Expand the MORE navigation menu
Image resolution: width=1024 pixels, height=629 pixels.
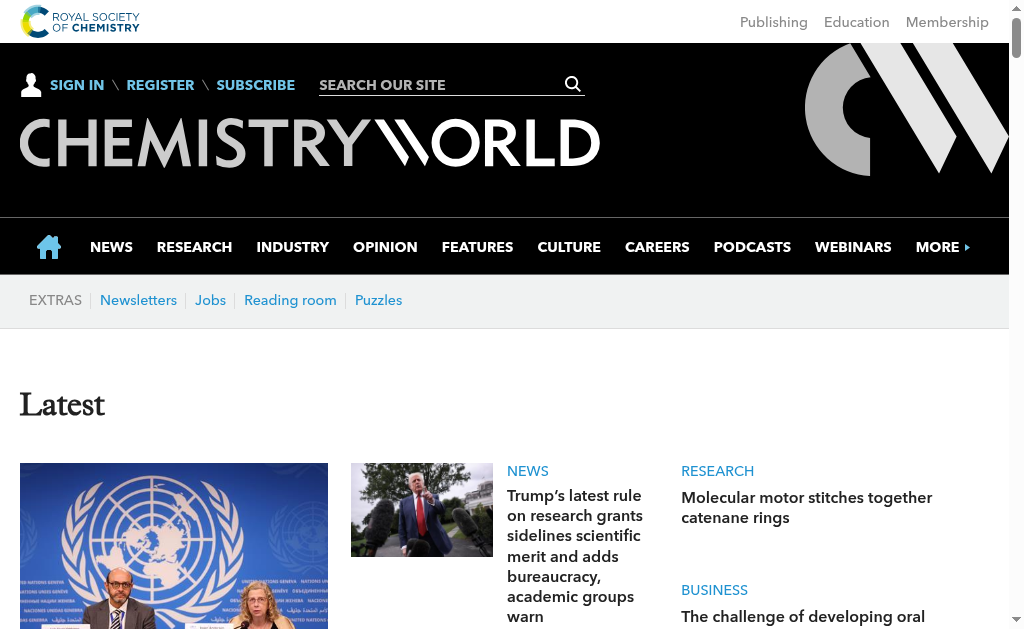click(x=942, y=247)
